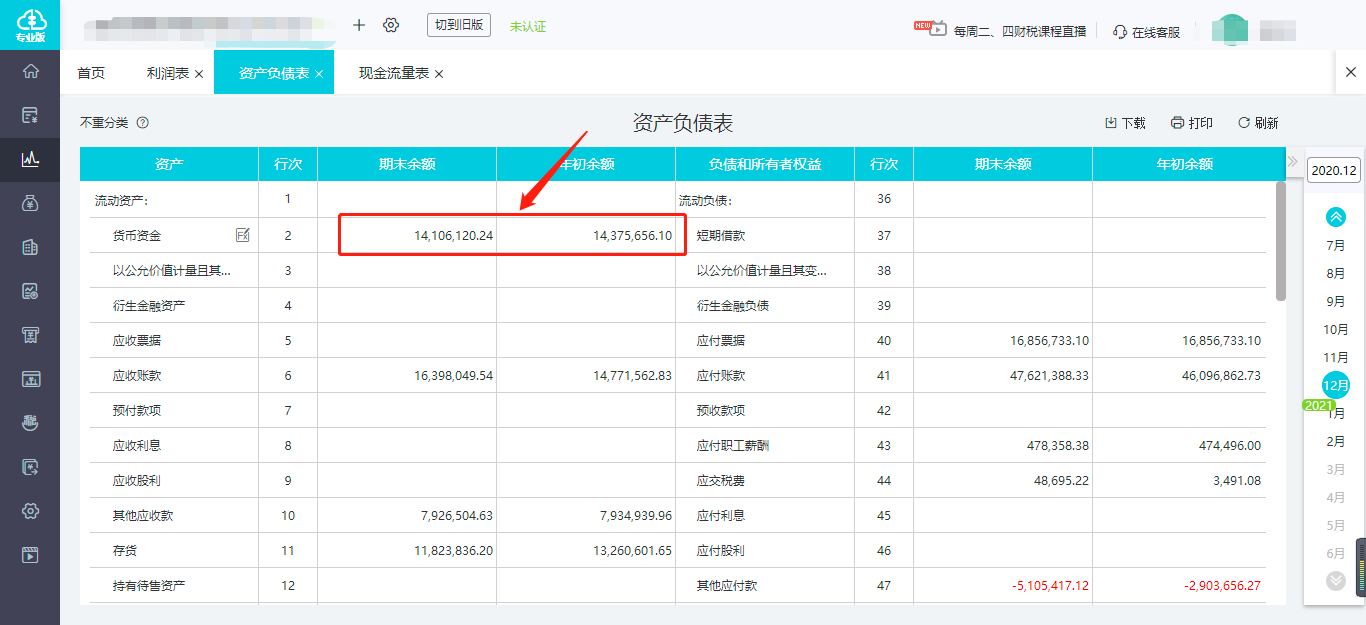Viewport: 1366px width, 625px height.
Task: Switch to the 首页 tab
Action: point(91,73)
